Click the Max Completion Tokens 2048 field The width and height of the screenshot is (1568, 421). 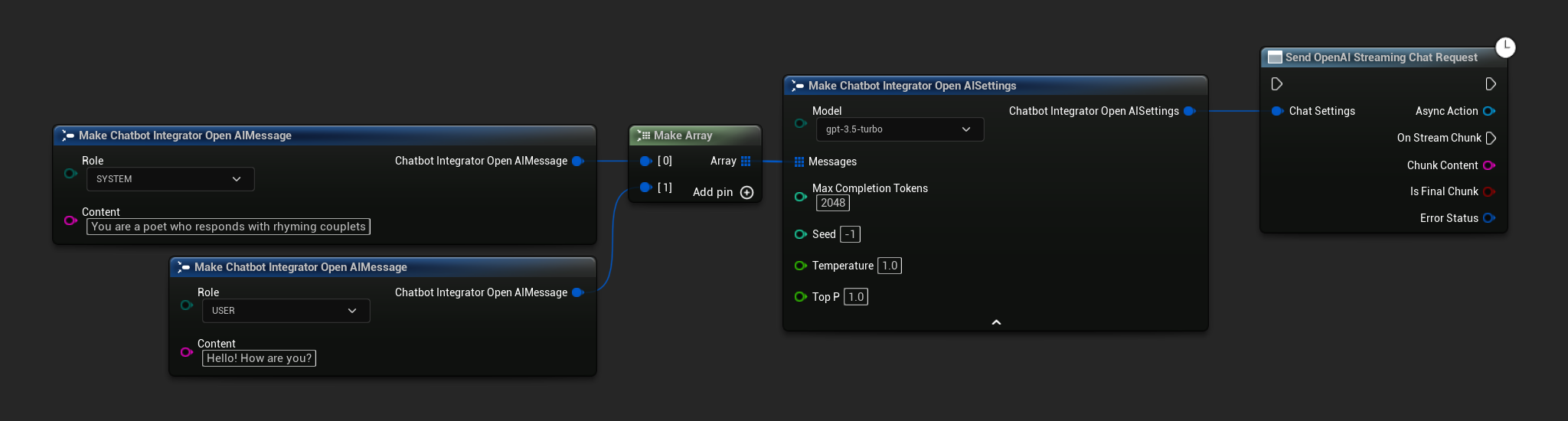point(833,203)
